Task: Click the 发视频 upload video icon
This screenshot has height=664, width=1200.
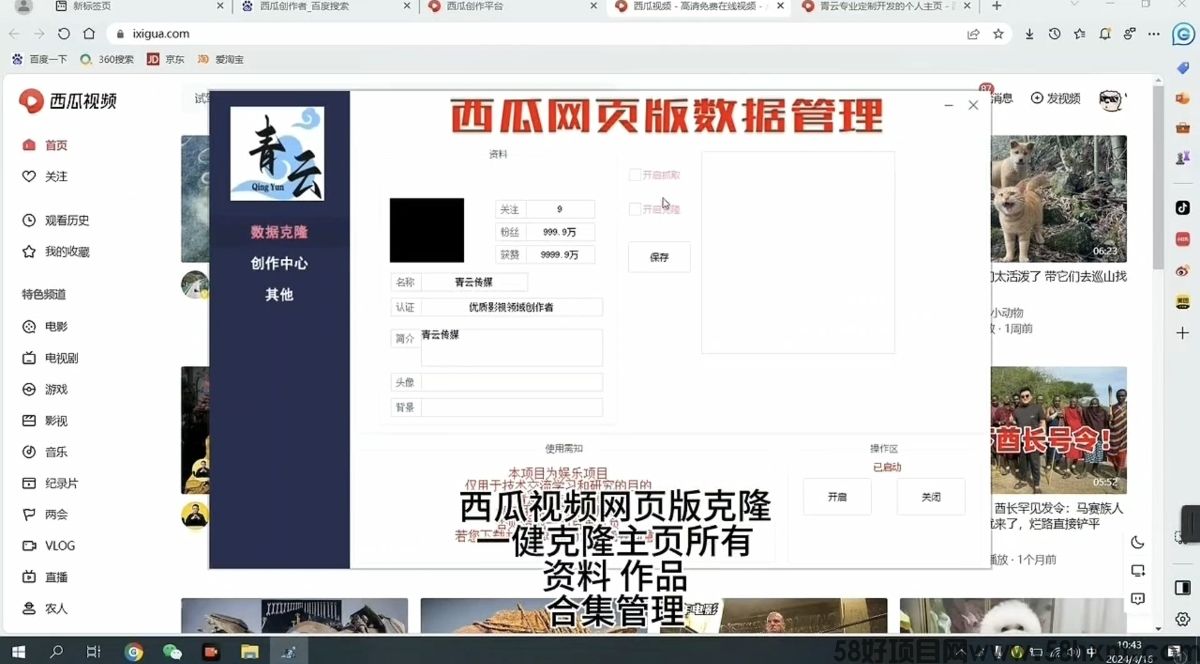Action: 1055,98
